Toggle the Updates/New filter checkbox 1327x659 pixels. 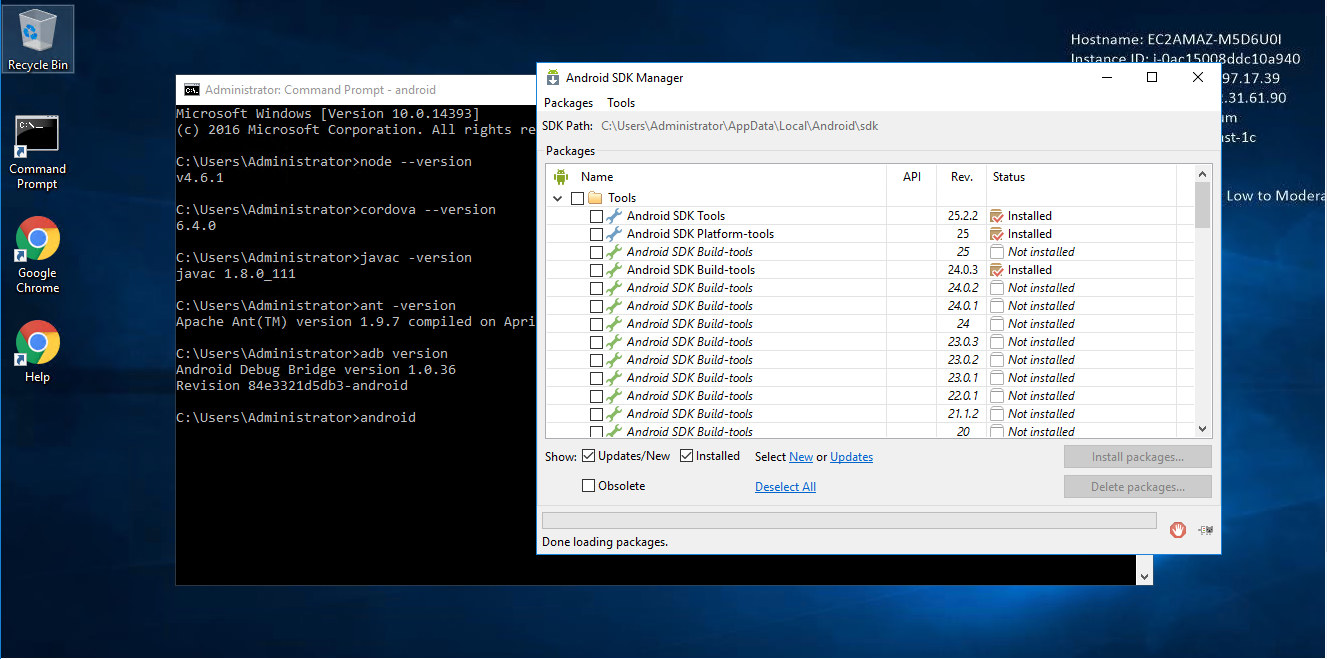pyautogui.click(x=588, y=456)
